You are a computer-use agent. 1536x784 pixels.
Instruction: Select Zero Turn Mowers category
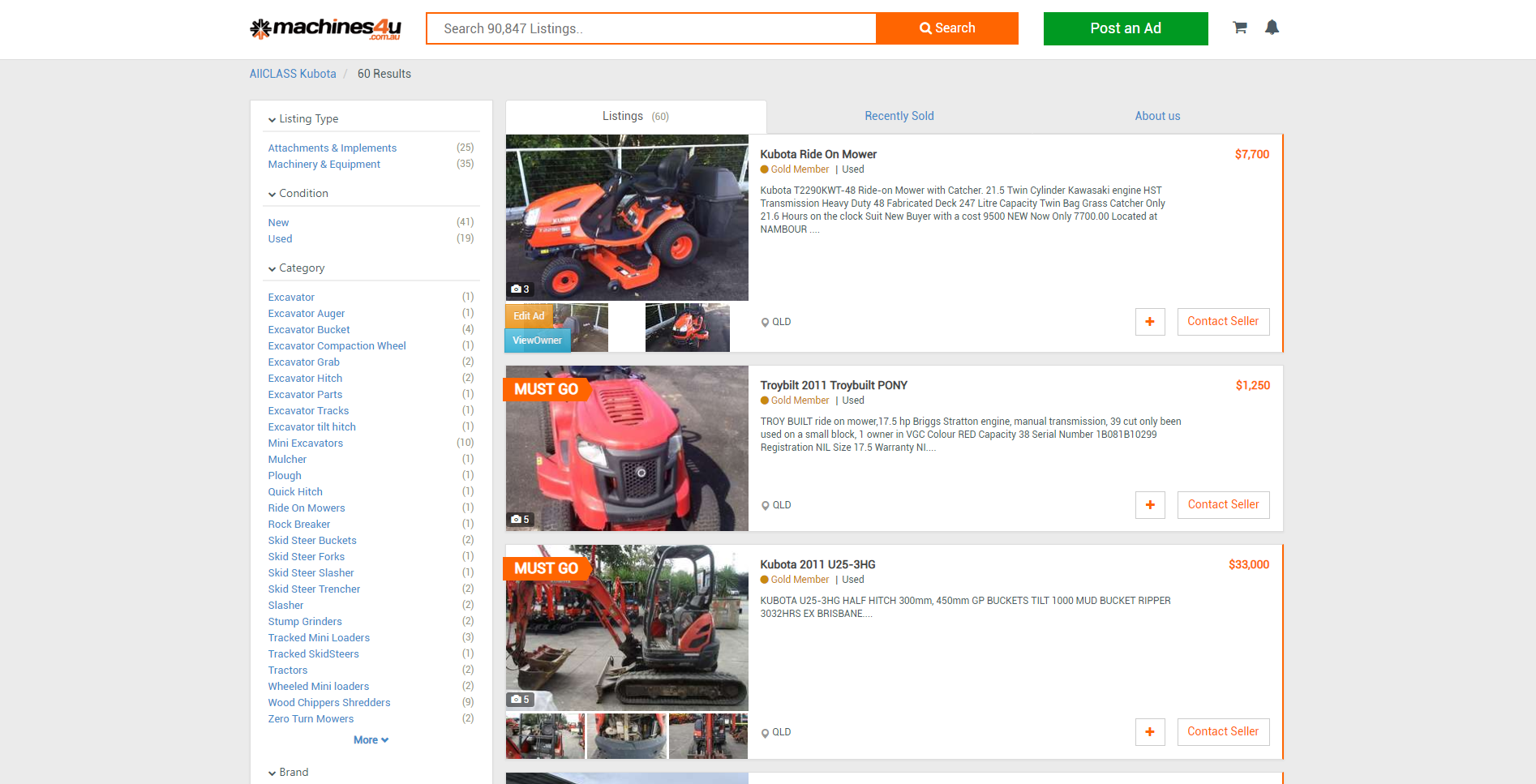click(311, 719)
